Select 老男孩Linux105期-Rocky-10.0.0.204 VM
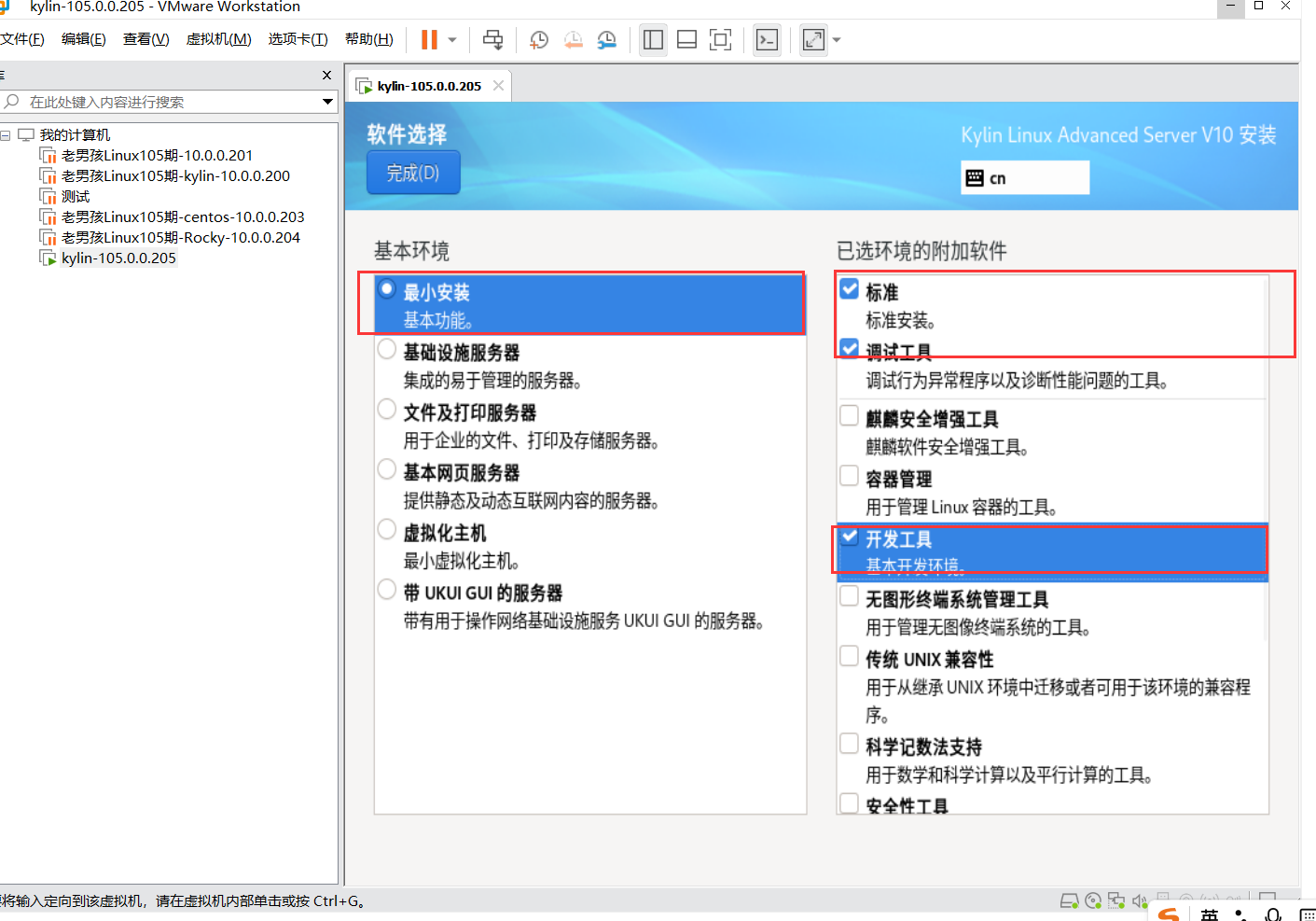 181,238
